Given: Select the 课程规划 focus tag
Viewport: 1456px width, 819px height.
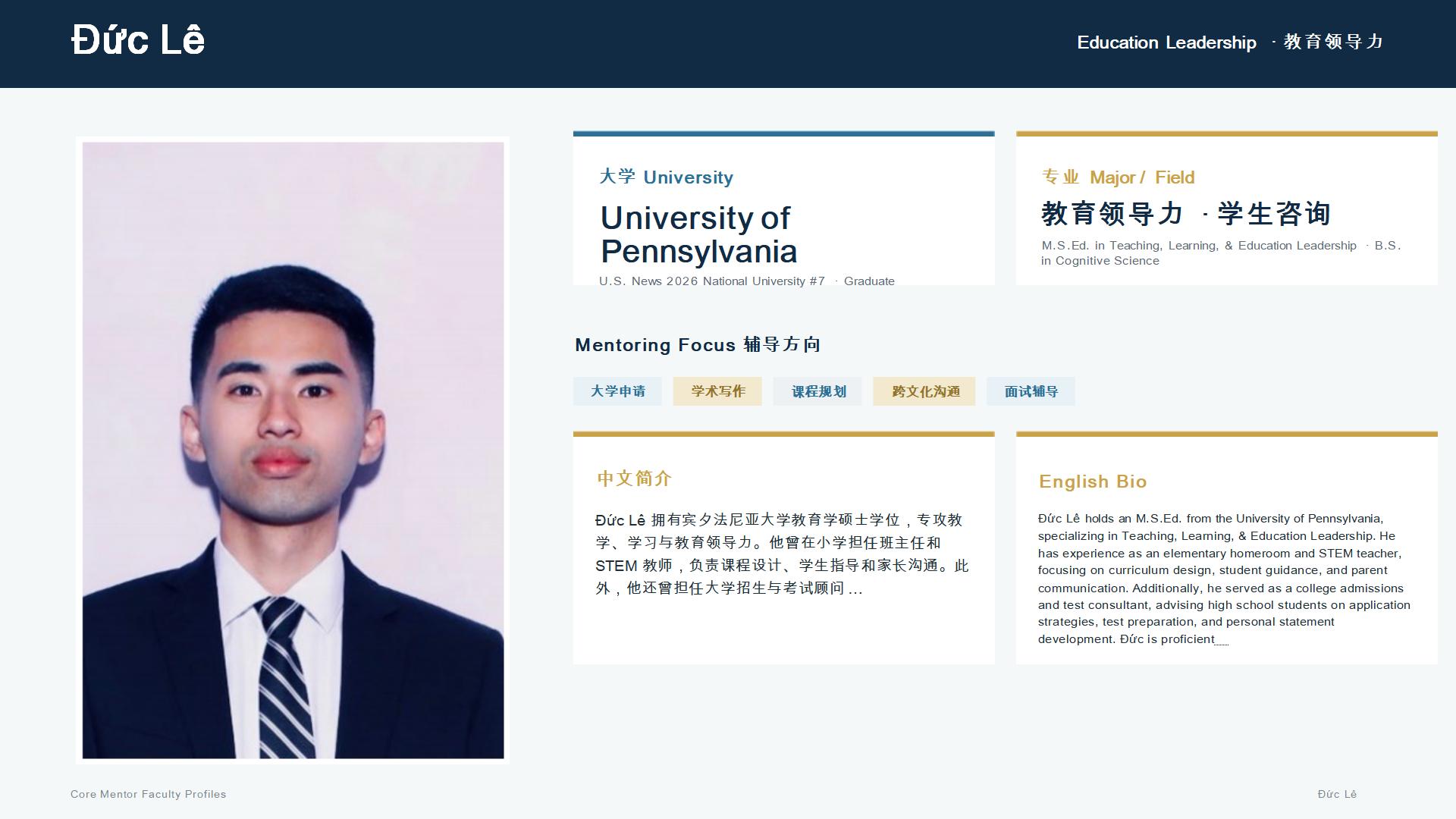Looking at the screenshot, I should click(x=817, y=391).
